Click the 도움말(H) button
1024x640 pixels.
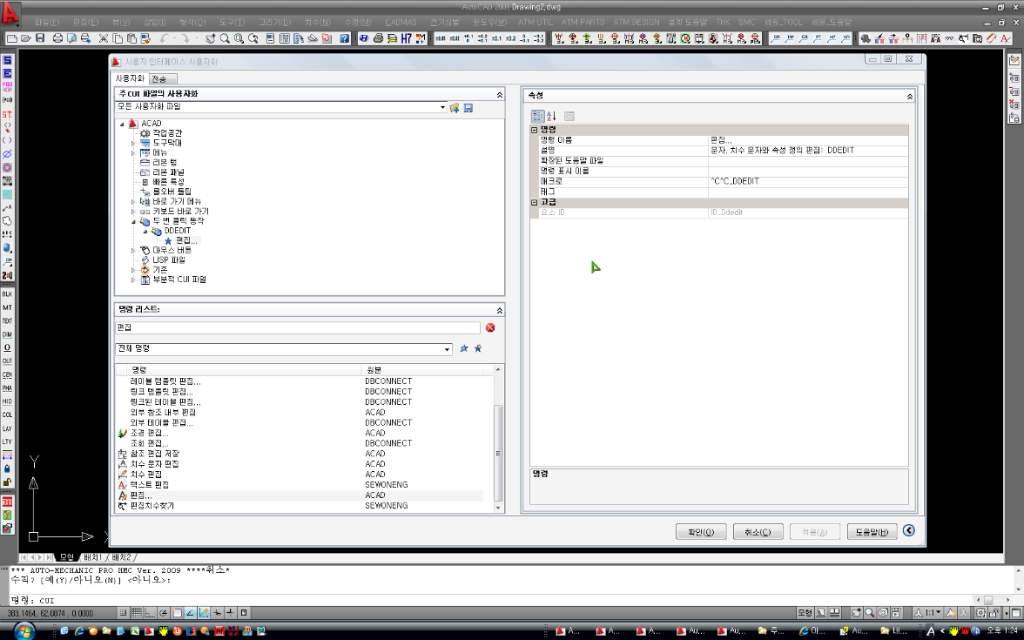coord(872,532)
